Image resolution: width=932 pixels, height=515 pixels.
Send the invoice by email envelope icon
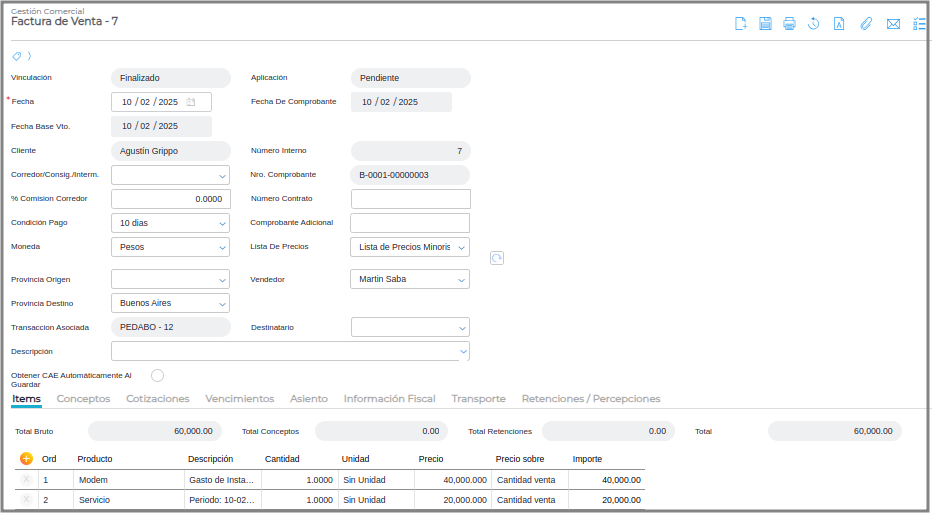(x=893, y=24)
